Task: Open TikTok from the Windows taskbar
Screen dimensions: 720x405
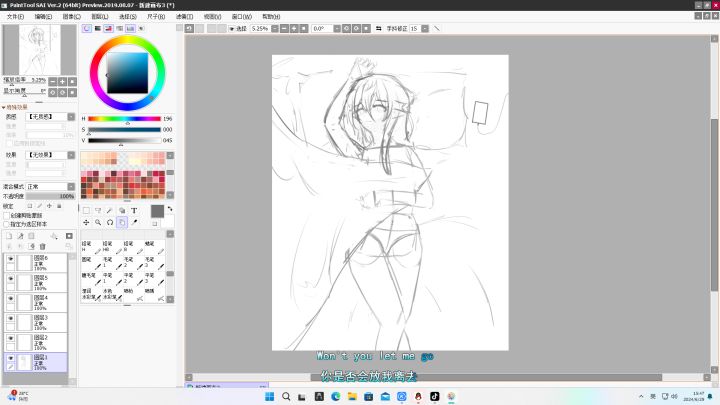Action: (434, 396)
